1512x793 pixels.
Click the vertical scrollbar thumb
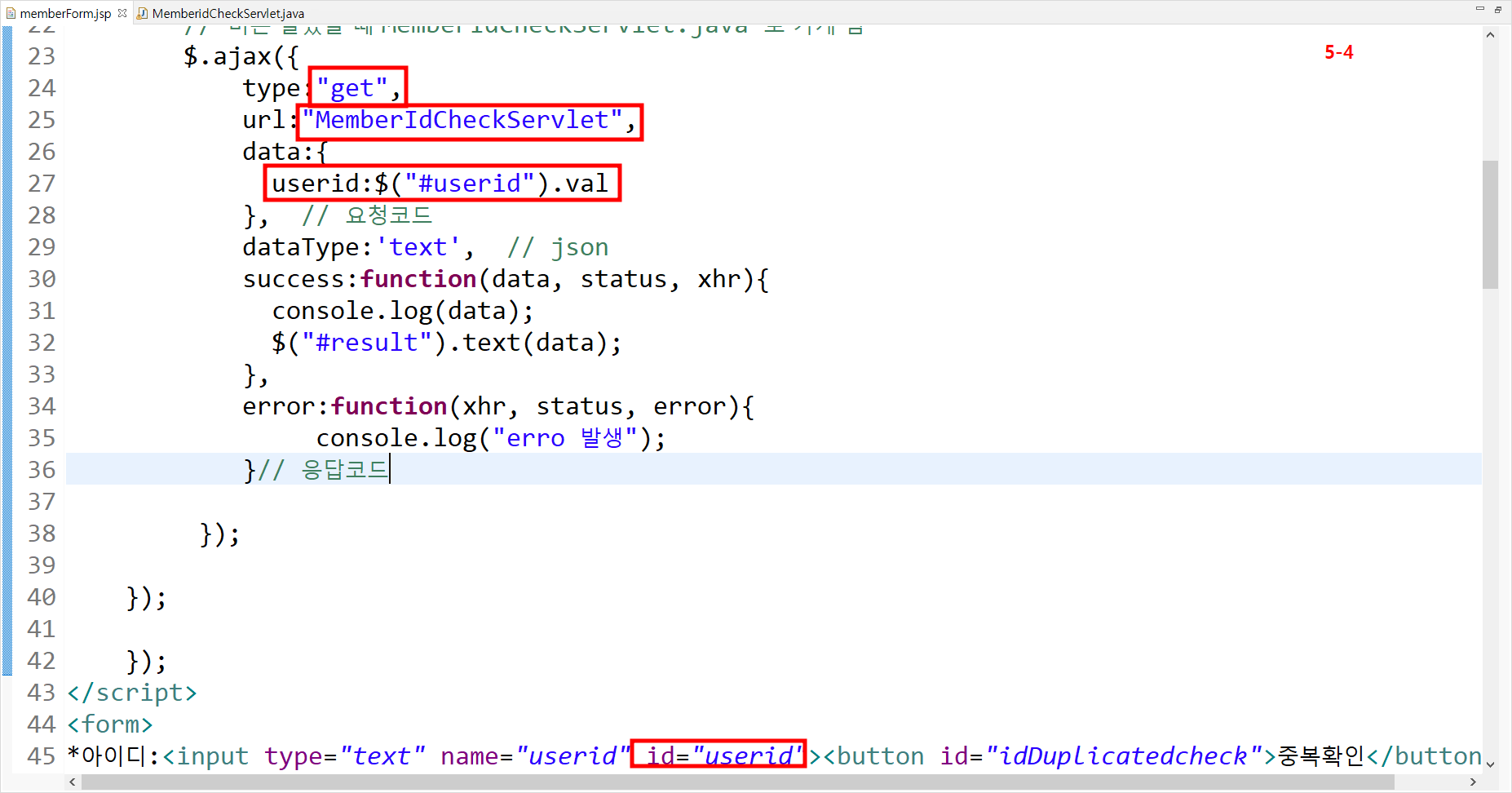(x=1490, y=224)
